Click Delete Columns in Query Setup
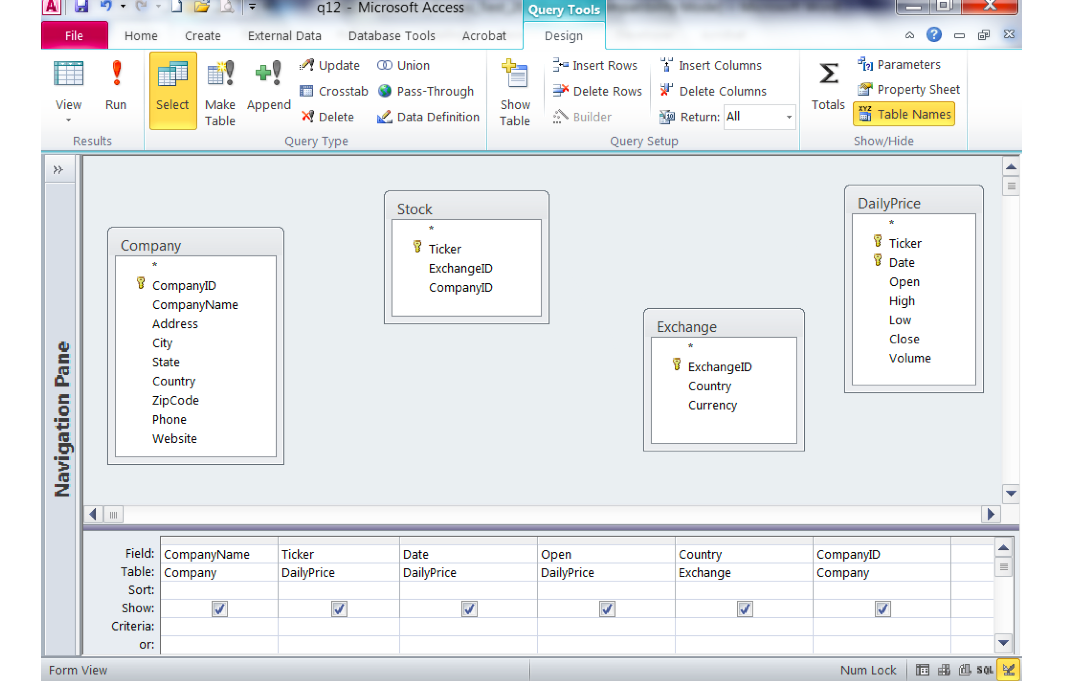This screenshot has width=1074, height=681. (712, 91)
